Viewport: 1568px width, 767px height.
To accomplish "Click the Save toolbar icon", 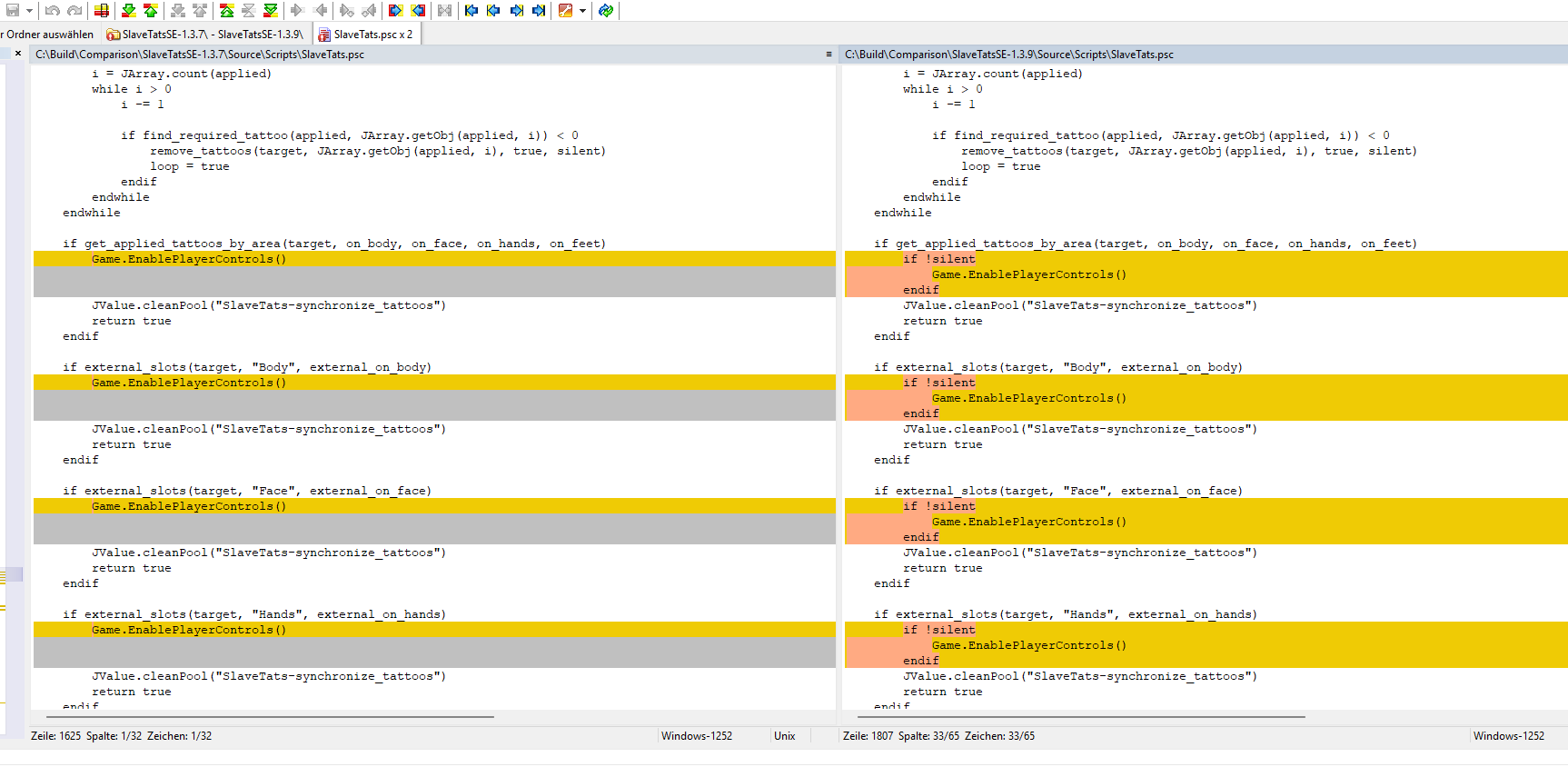I will [13, 11].
